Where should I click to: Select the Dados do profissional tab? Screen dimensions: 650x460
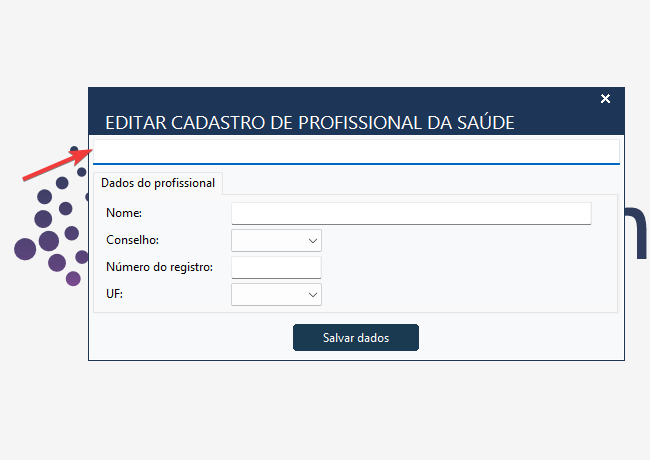(158, 183)
